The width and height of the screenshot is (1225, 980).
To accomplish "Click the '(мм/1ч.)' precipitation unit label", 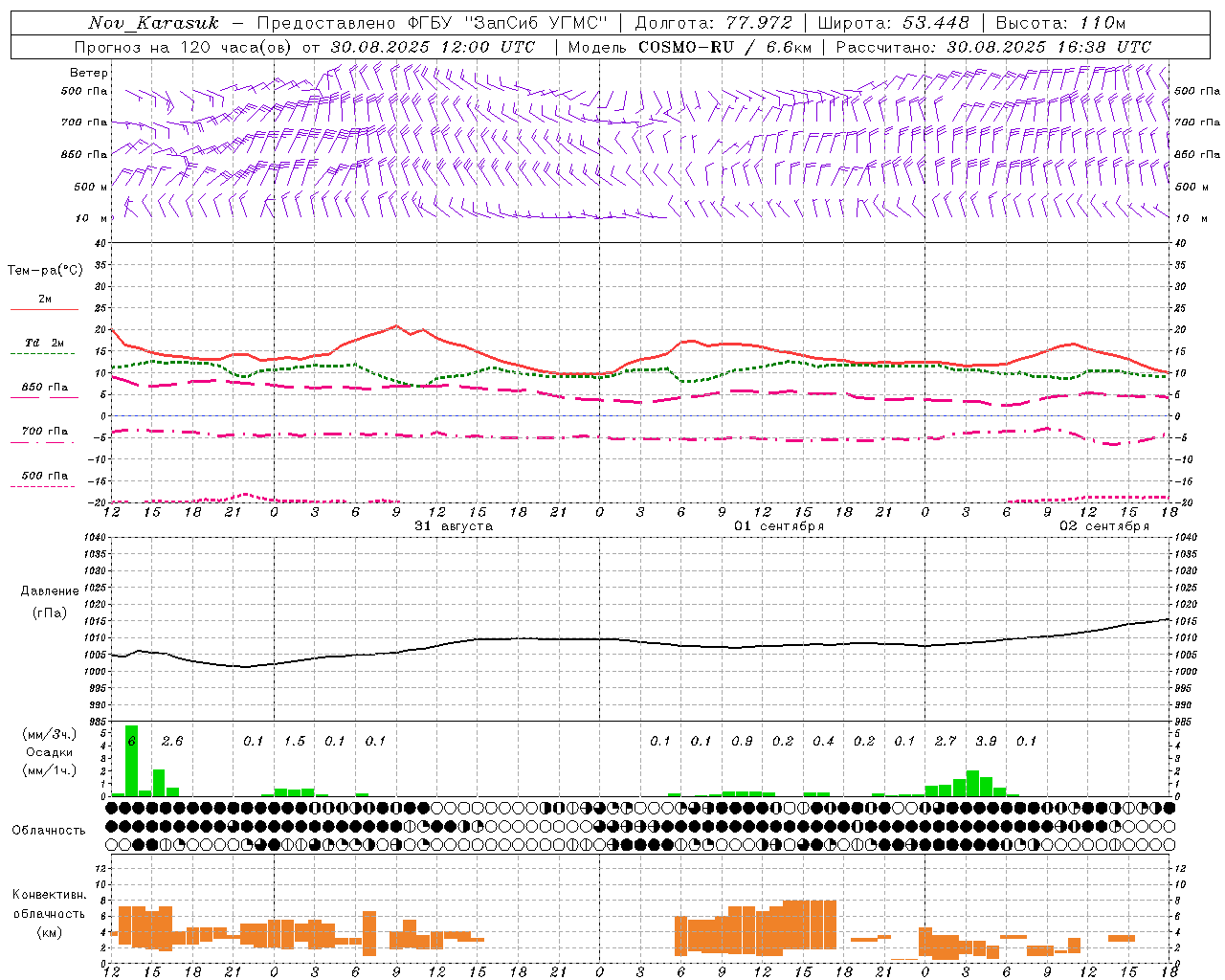I will (x=50, y=770).
